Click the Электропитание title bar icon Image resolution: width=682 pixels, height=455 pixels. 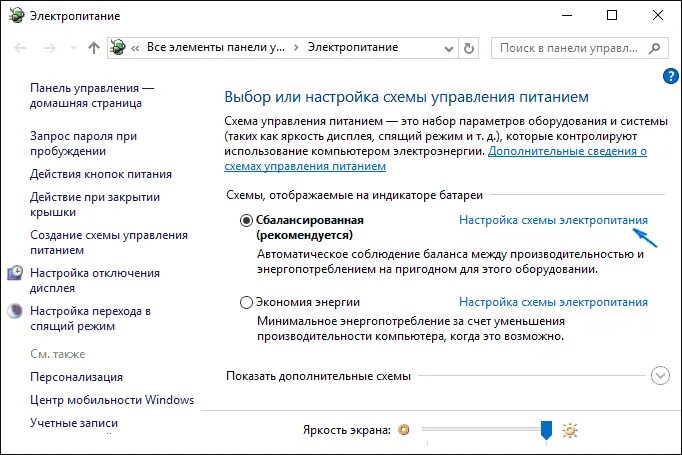[x=16, y=15]
